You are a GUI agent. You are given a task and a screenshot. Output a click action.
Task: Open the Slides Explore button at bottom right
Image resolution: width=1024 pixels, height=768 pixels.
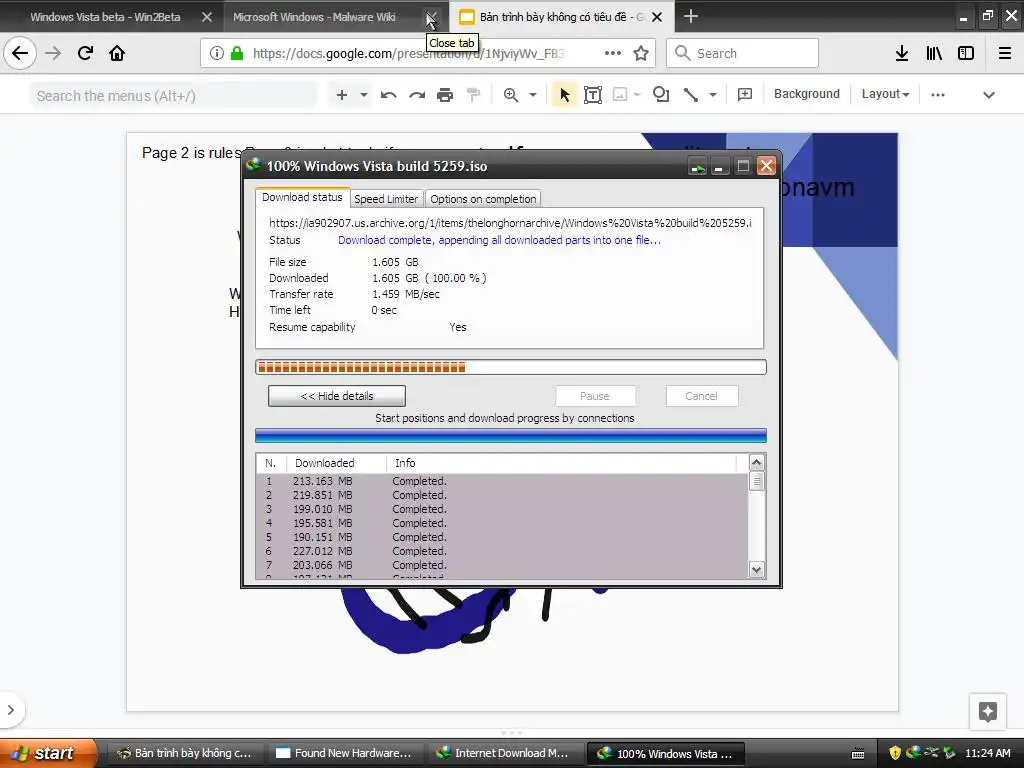987,711
